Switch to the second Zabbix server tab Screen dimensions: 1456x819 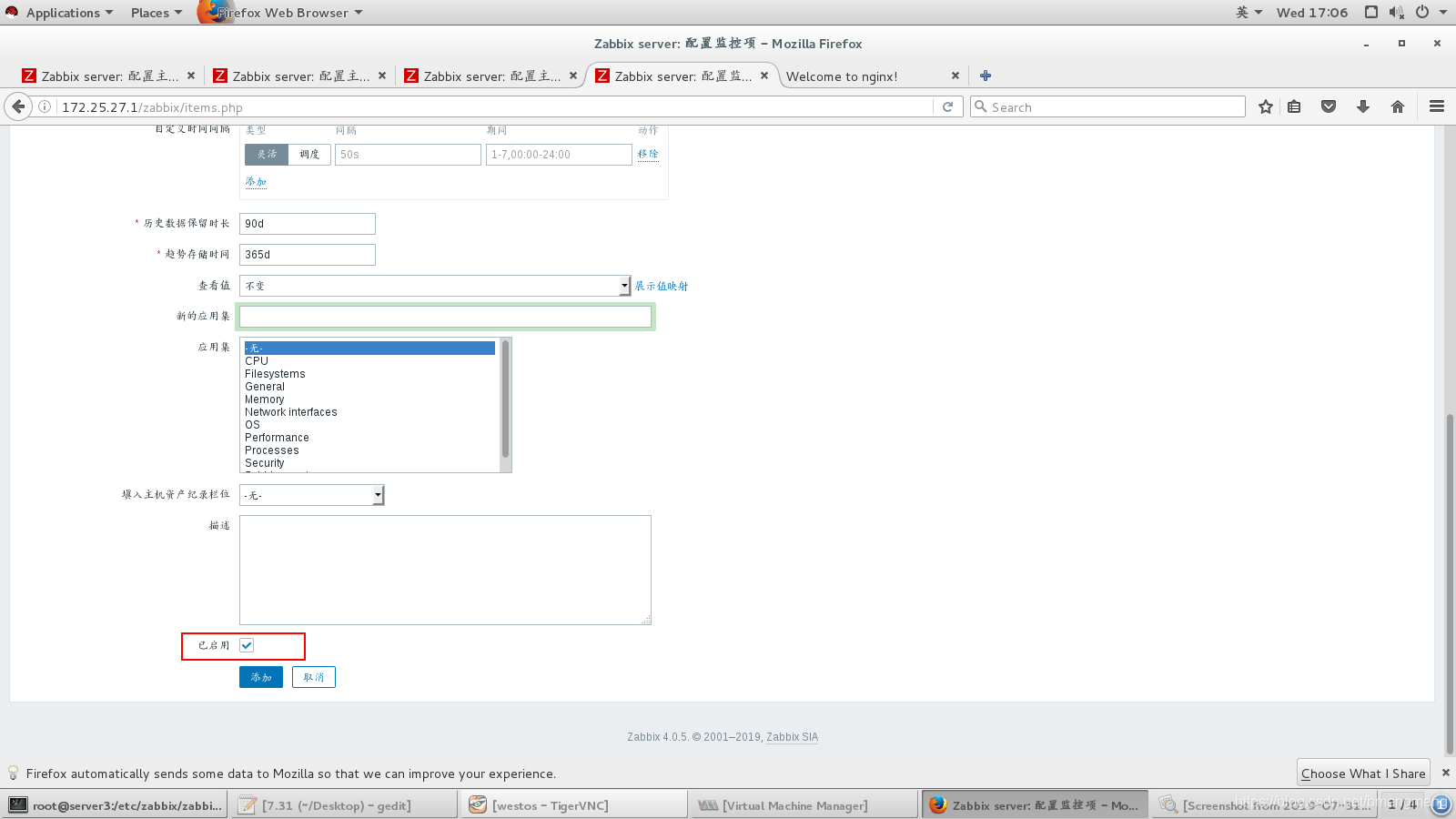click(298, 76)
